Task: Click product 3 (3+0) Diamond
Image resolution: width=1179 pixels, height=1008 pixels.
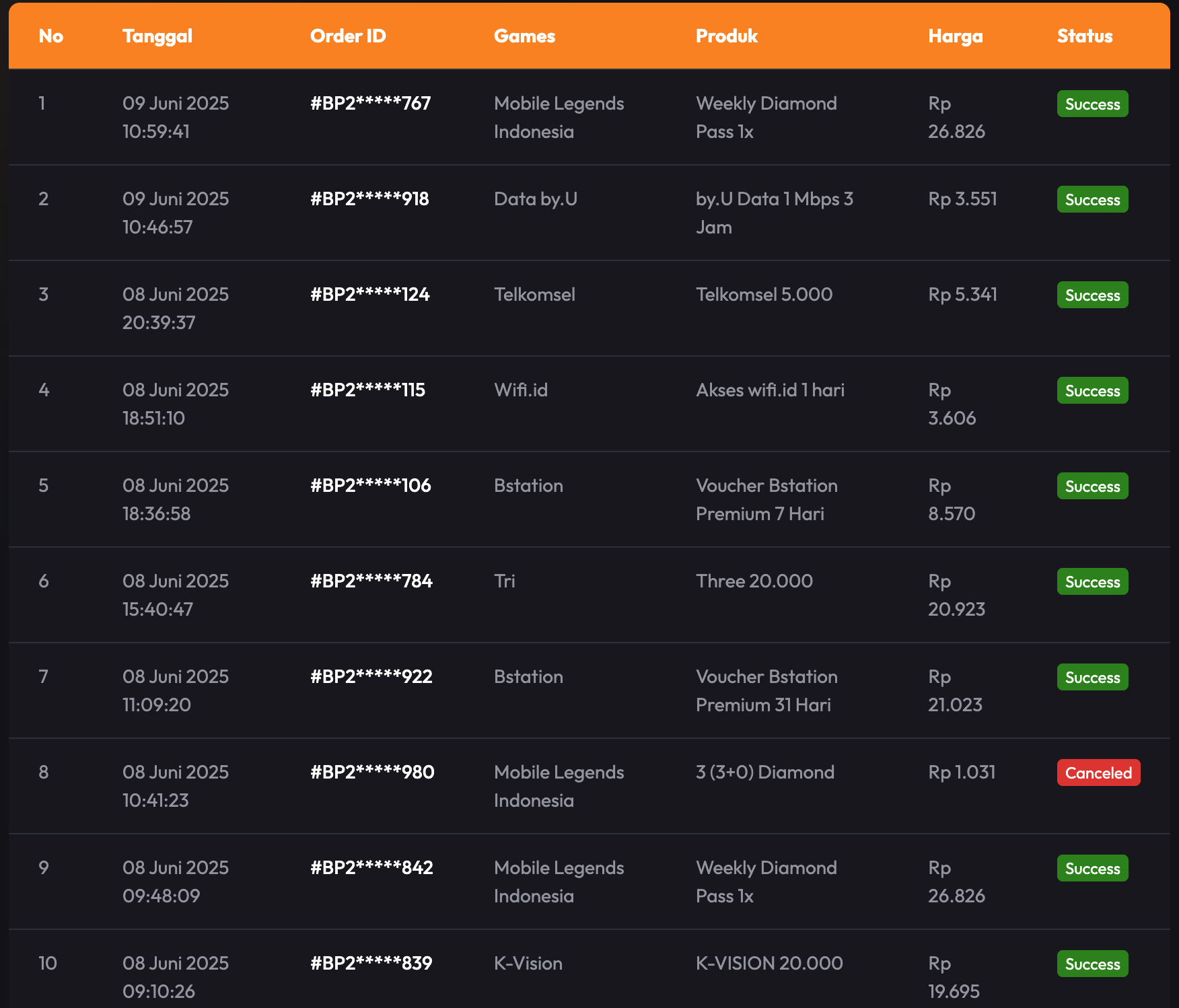Action: 765,772
